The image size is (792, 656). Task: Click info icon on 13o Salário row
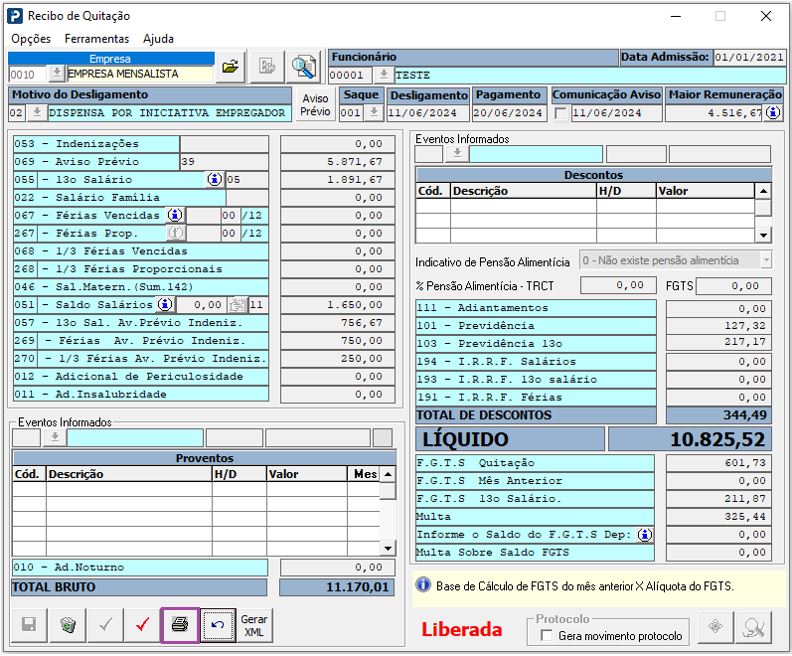click(215, 179)
